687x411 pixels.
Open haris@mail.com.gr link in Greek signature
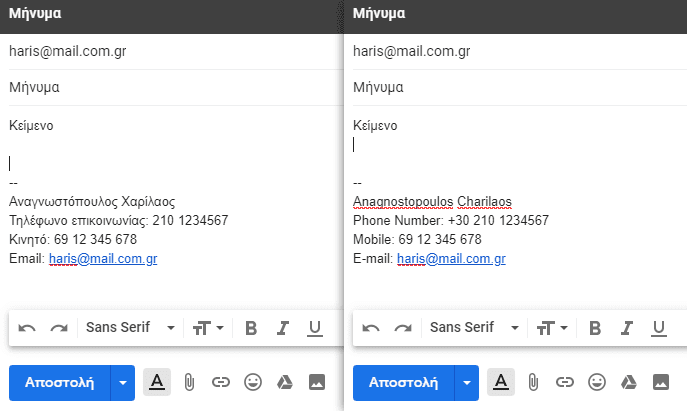click(x=103, y=259)
